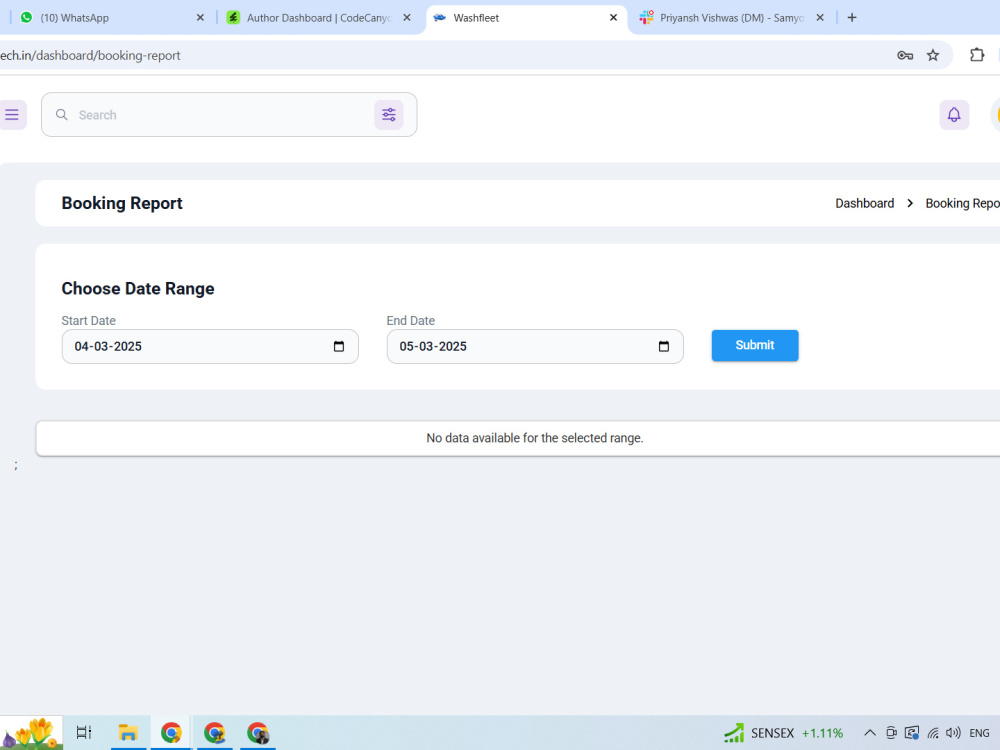This screenshot has width=1000, height=750.
Task: Click the magnifier icon in search bar
Action: pos(62,115)
